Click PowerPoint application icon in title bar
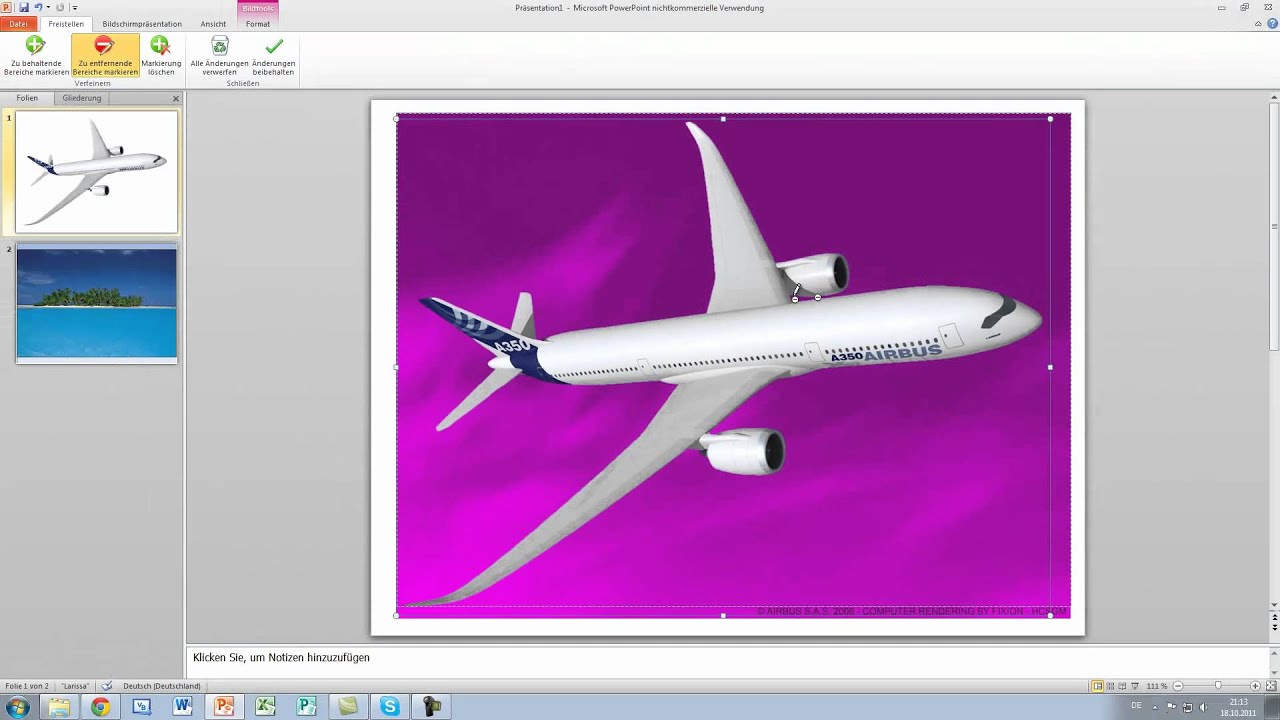The image size is (1280, 720). coord(8,7)
